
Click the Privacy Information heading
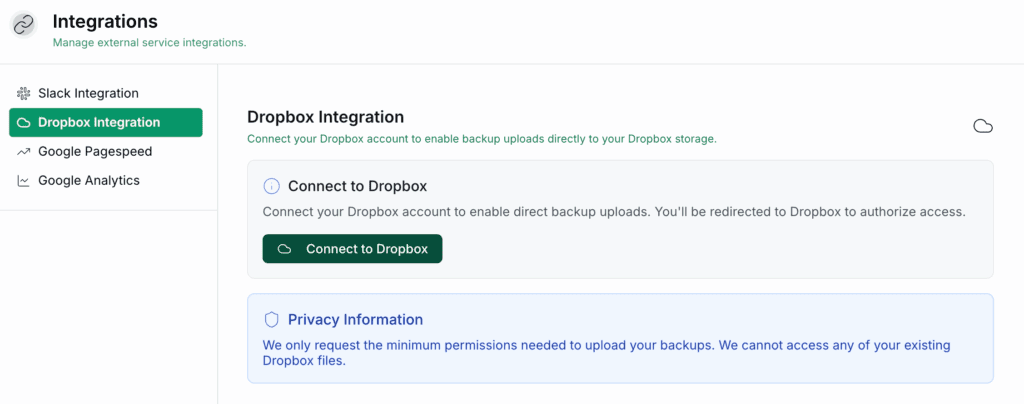[x=355, y=320]
